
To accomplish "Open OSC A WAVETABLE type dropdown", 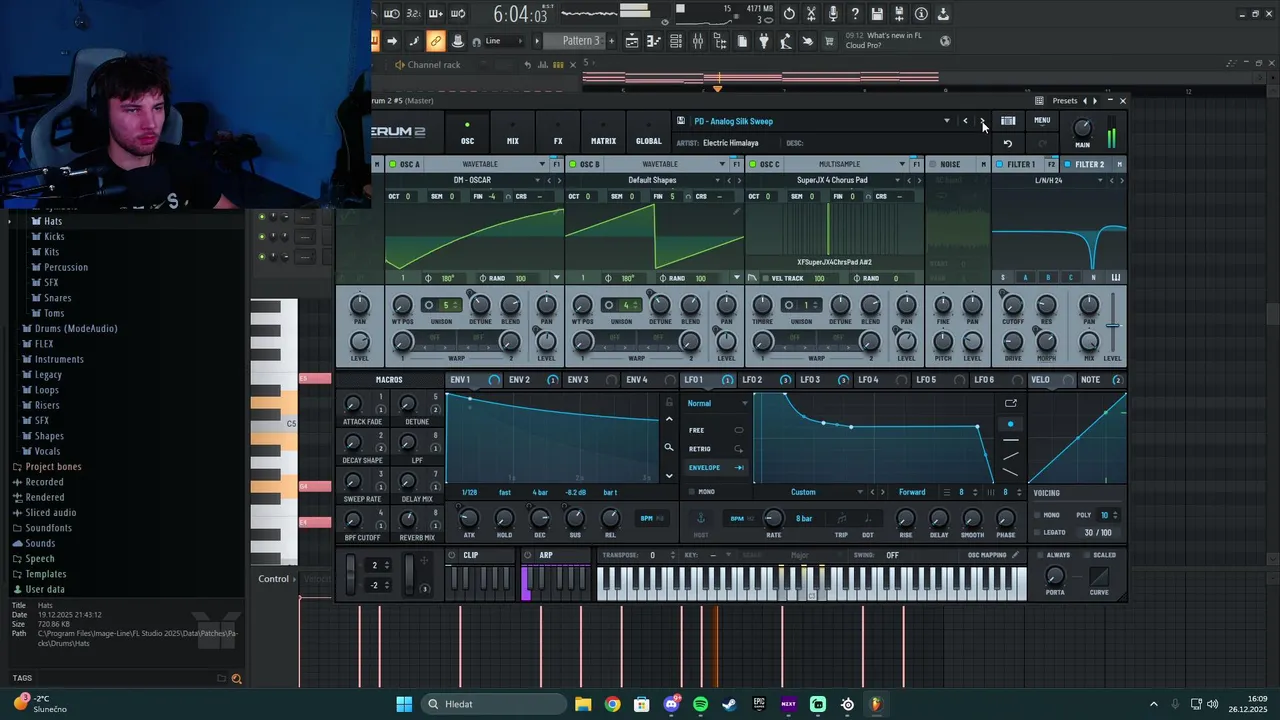I will (x=543, y=164).
